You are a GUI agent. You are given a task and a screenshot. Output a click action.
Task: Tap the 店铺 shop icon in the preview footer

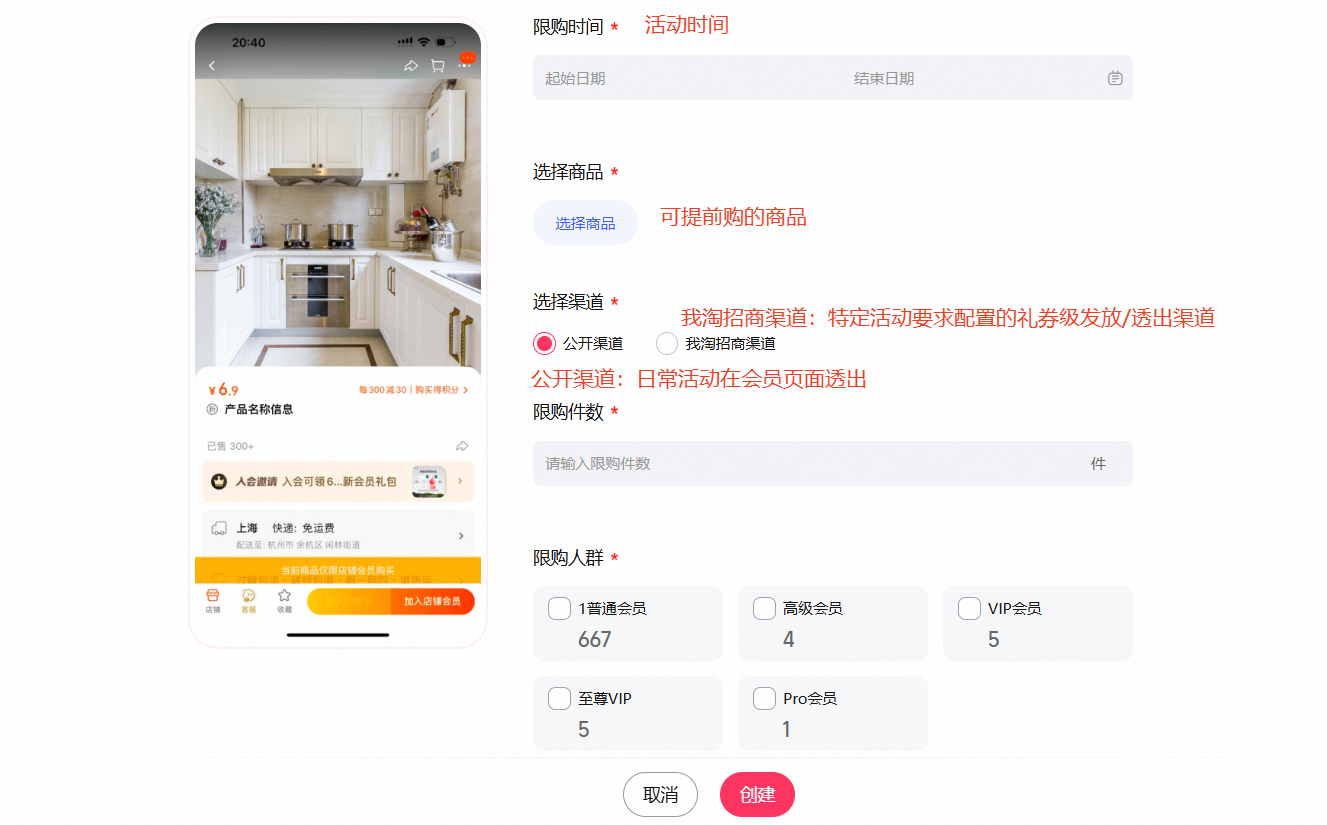(213, 595)
